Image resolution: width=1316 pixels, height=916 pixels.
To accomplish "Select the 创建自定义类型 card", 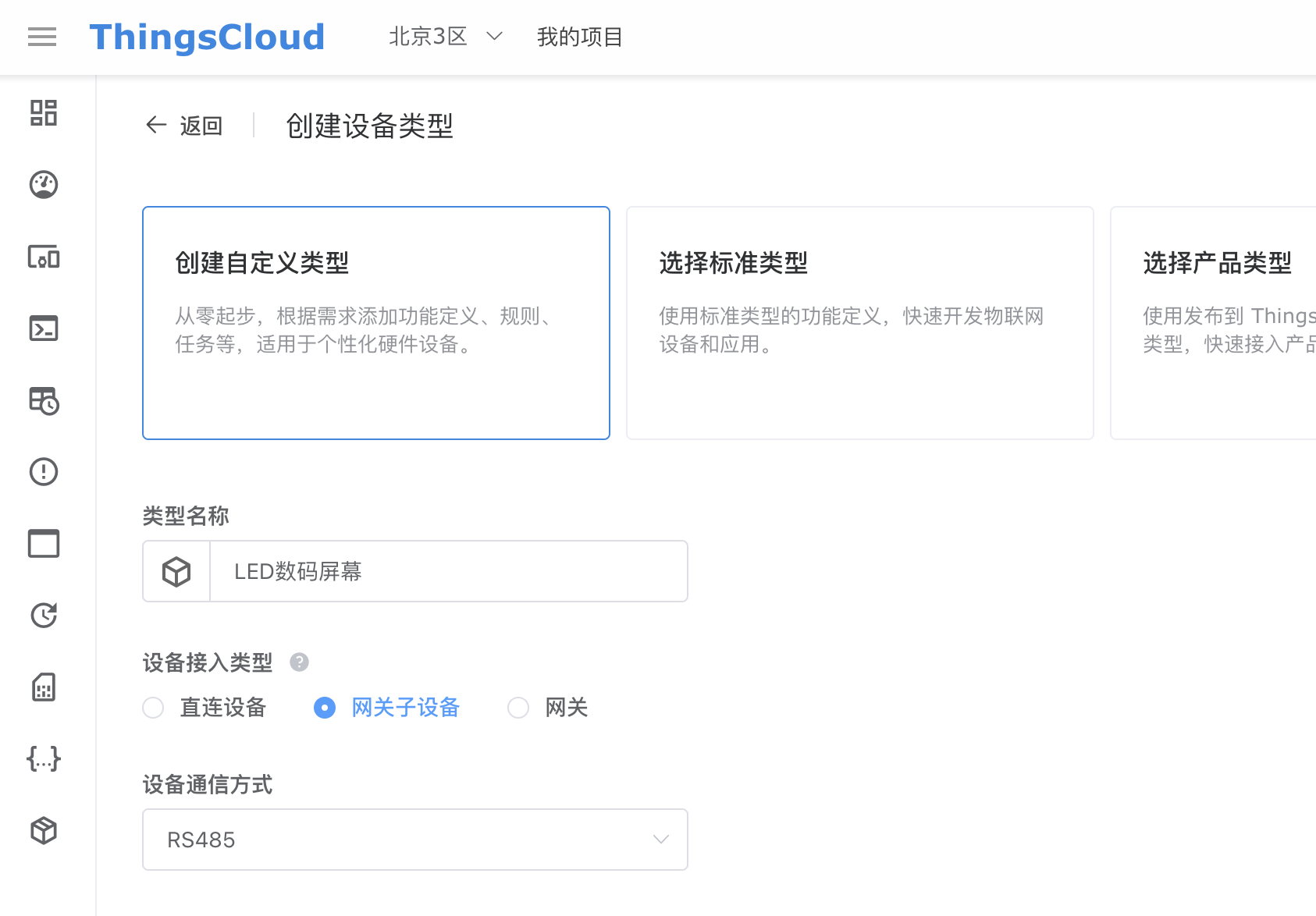I will [376, 323].
